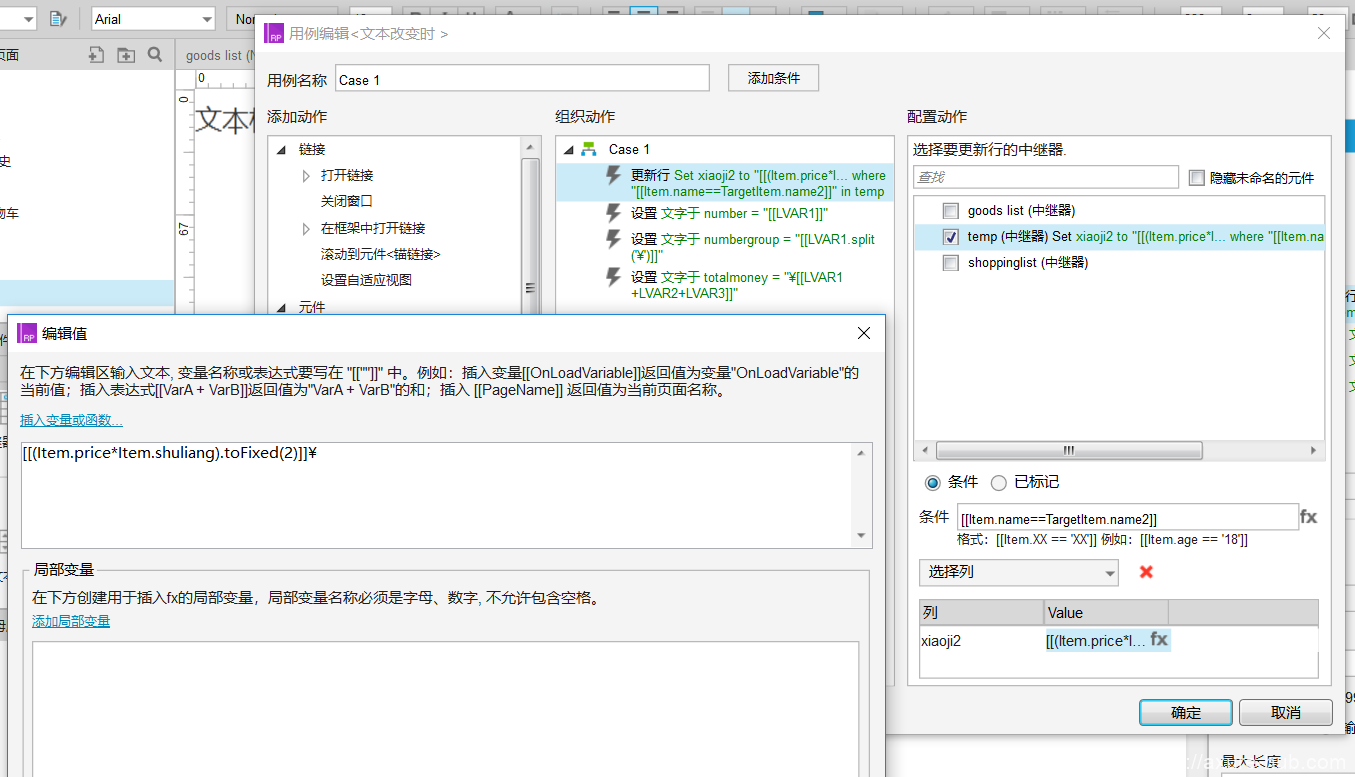Select 设置自适应视图 action
This screenshot has width=1355, height=777.
(366, 280)
